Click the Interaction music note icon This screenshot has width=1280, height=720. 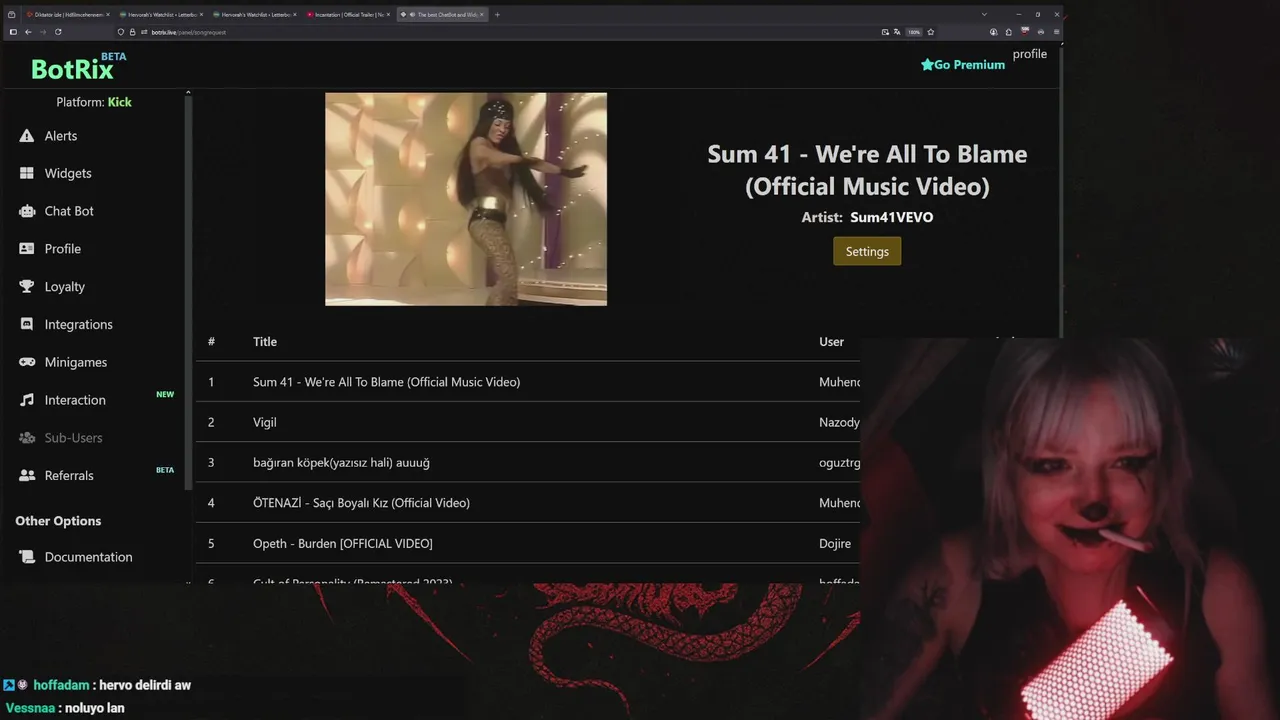click(27, 400)
